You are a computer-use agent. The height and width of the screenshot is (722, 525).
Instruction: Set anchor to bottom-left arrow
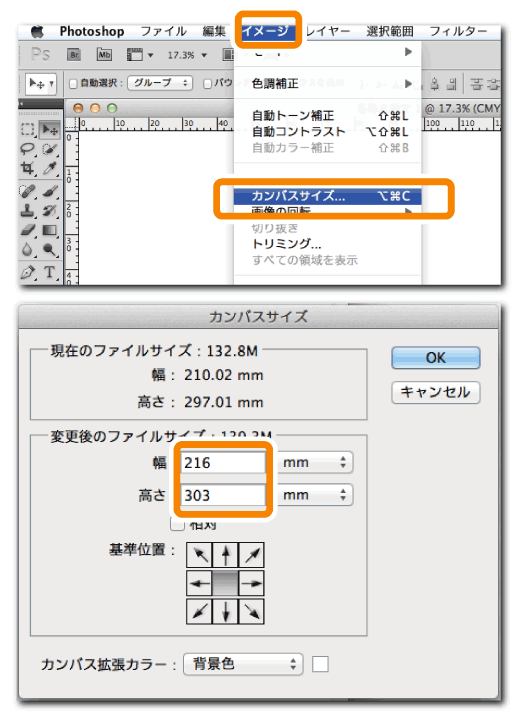[199, 611]
